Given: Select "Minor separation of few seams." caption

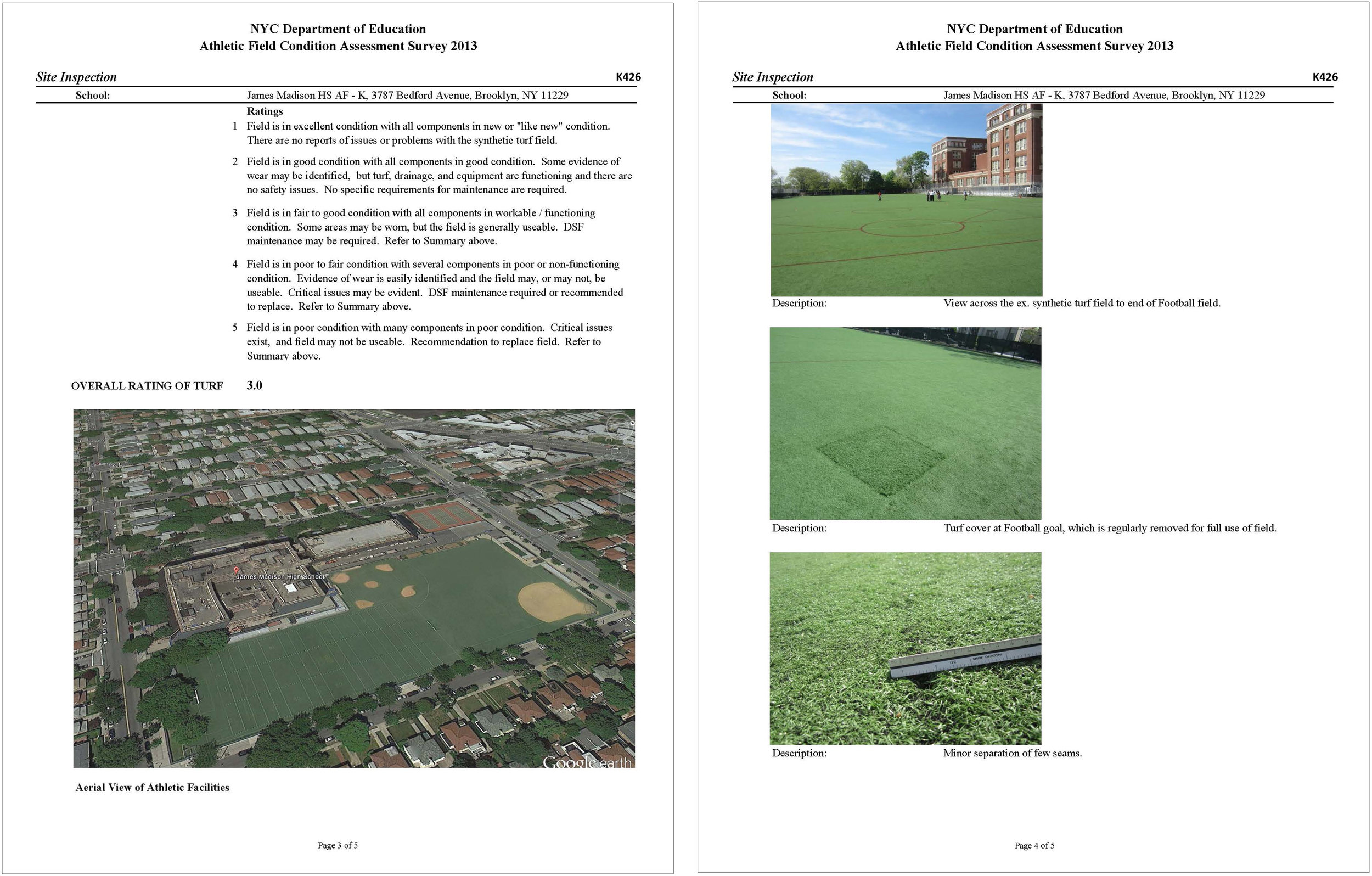Looking at the screenshot, I should pos(1013,754).
